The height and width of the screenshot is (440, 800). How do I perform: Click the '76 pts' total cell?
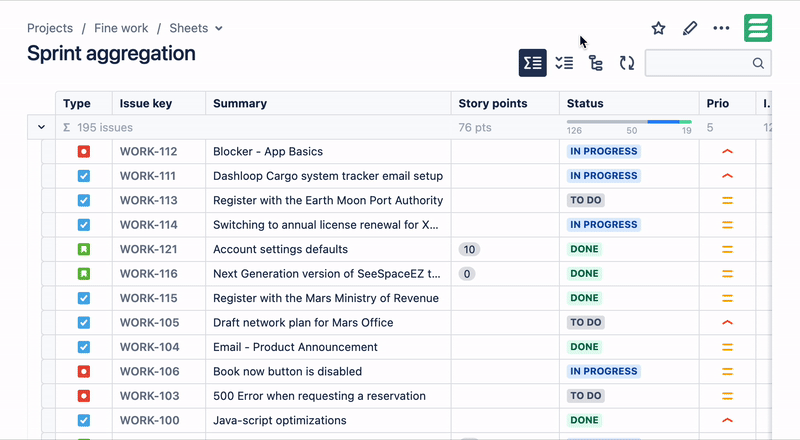(x=475, y=127)
